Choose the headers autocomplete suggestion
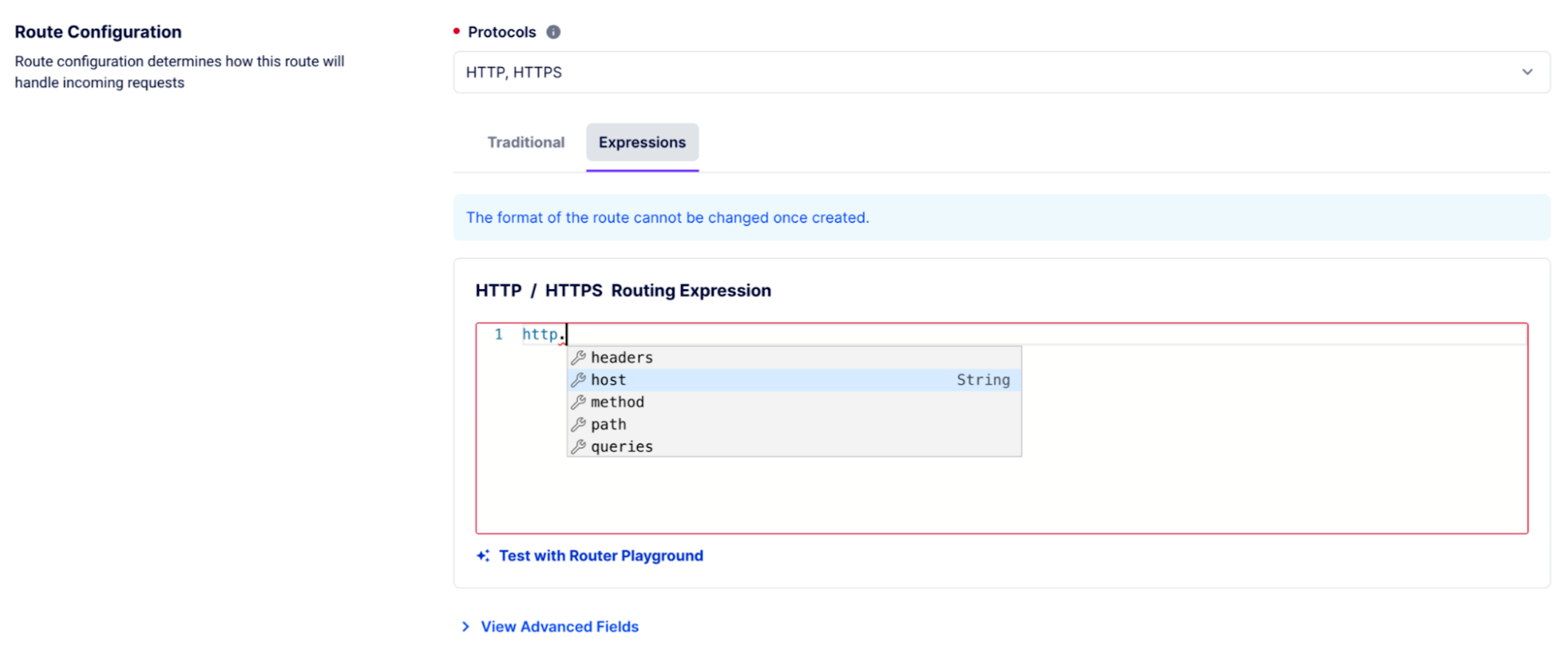Screen dimensions: 1568x668 click(x=622, y=357)
